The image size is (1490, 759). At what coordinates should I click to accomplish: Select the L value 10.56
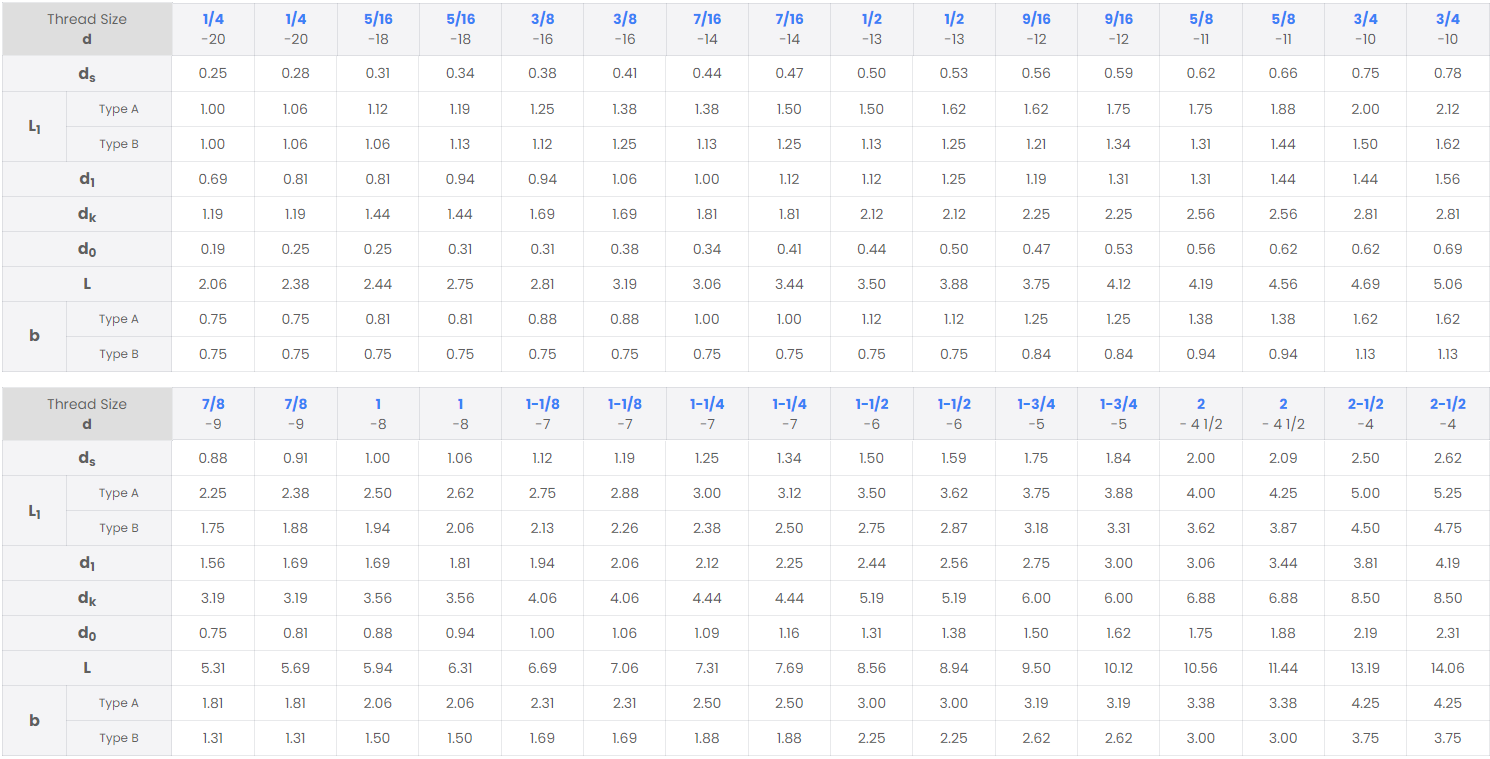pos(1200,668)
